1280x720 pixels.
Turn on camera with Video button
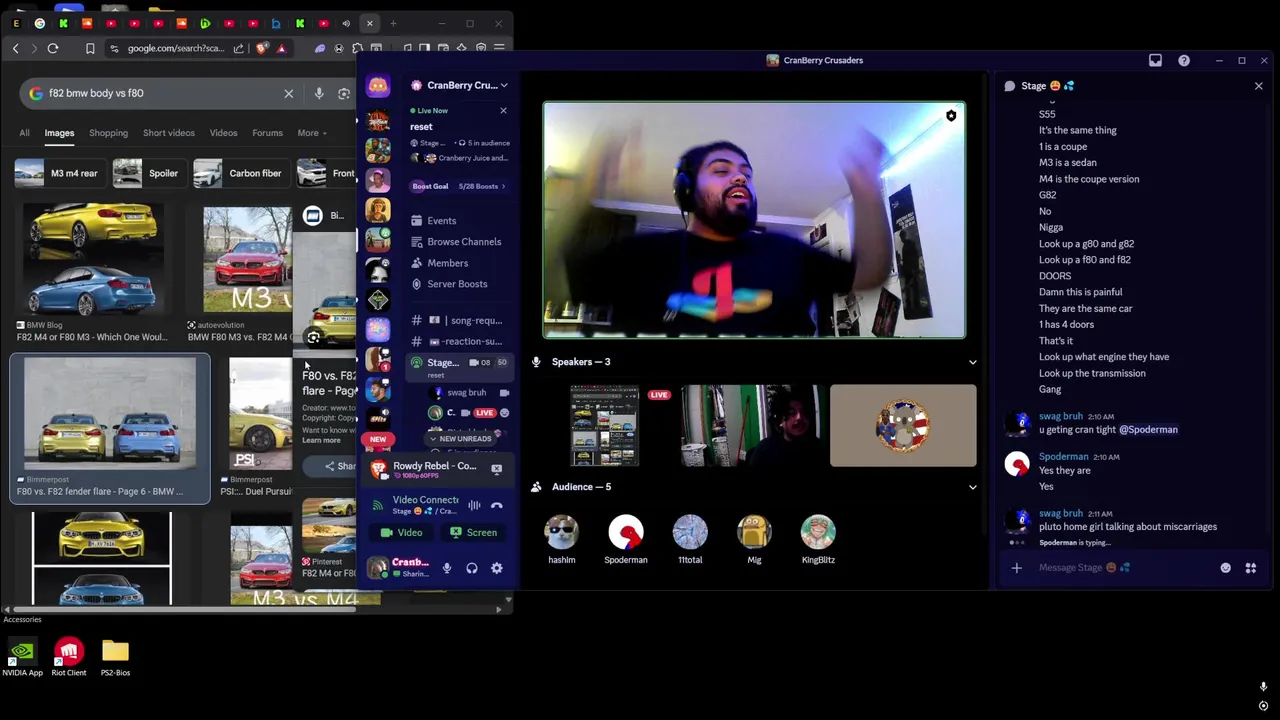coord(402,532)
